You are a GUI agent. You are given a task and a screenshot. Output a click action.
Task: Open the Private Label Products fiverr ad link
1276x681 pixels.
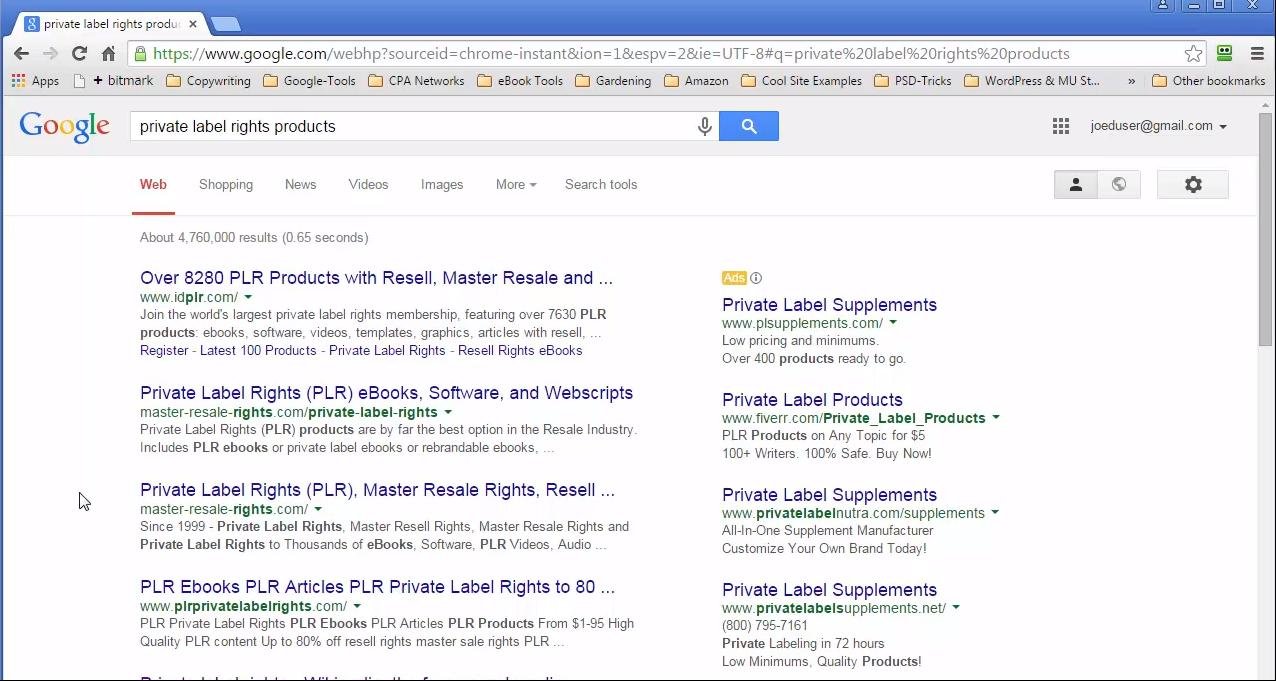(x=812, y=400)
